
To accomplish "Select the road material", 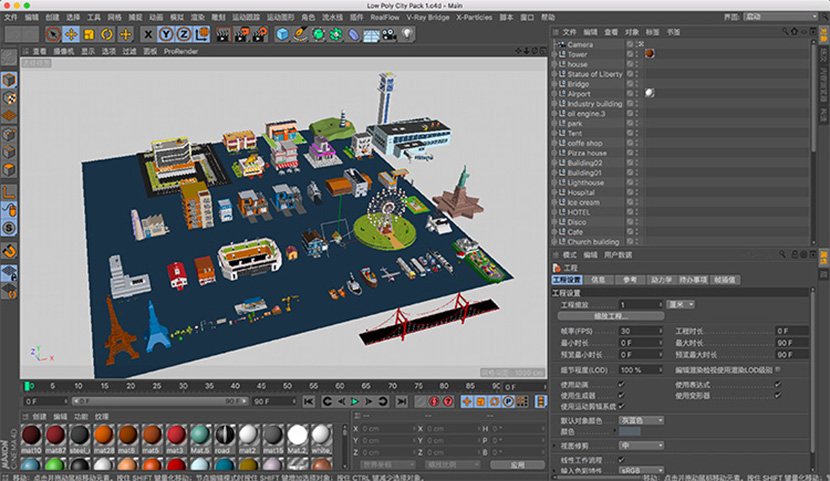I will pyautogui.click(x=224, y=439).
